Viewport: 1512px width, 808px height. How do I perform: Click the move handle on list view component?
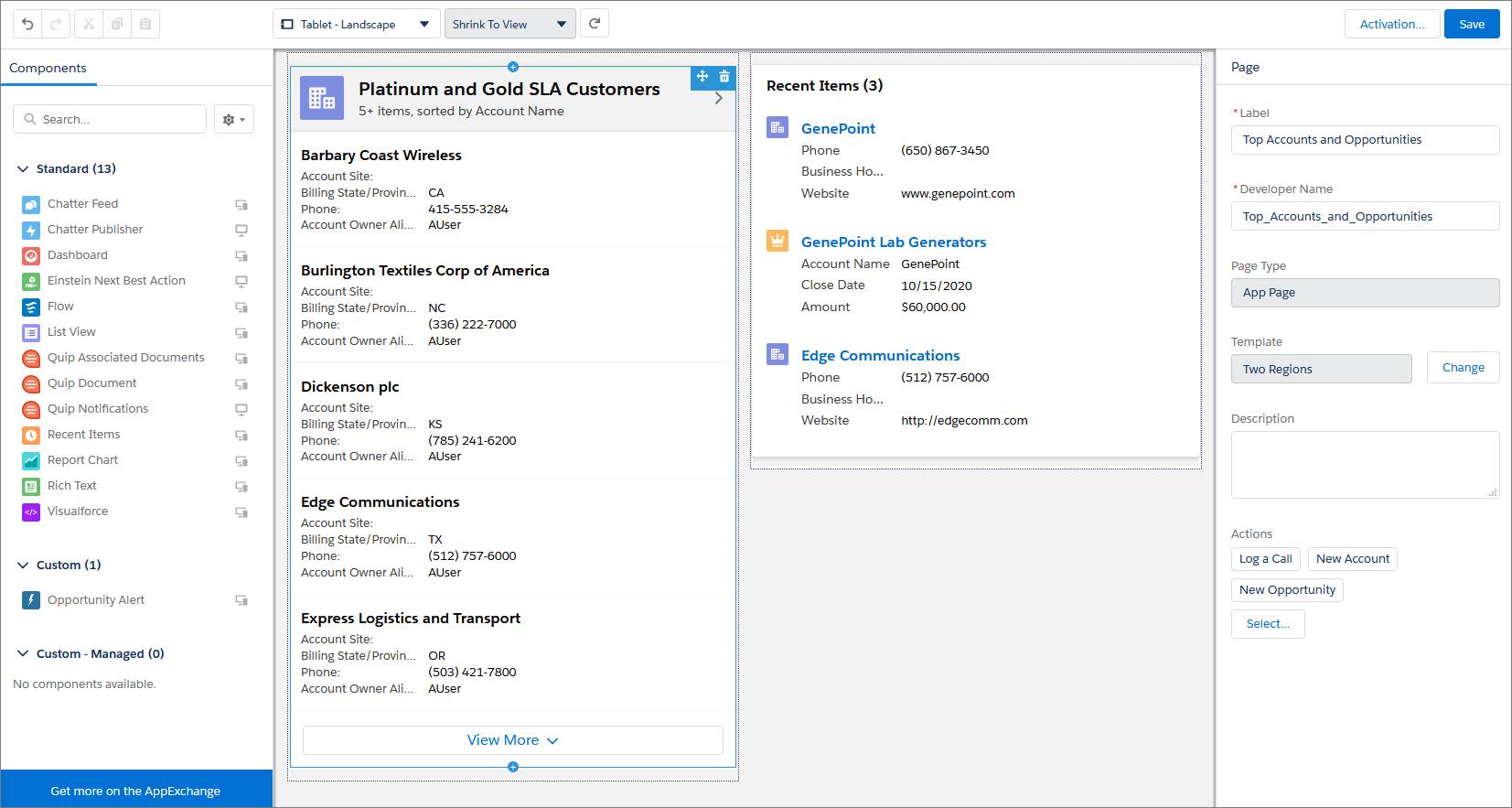pyautogui.click(x=702, y=77)
